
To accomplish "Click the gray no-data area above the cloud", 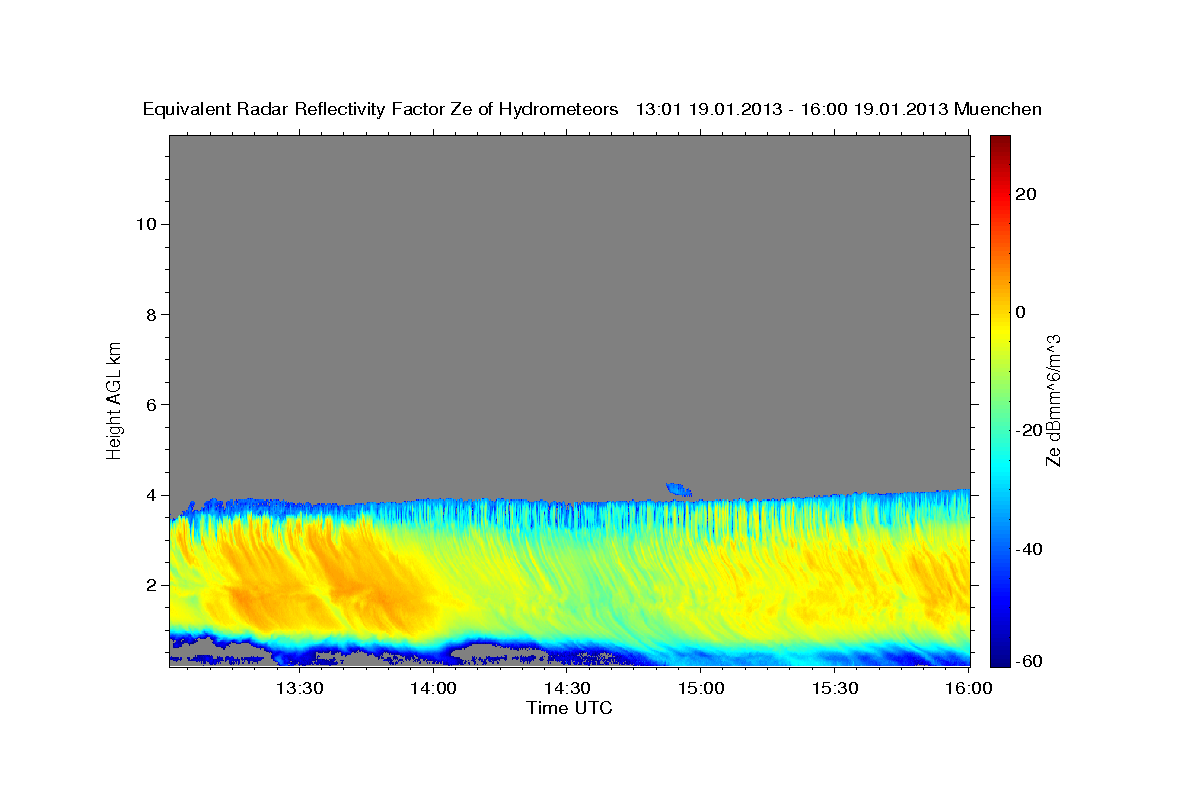I will click(x=569, y=315).
